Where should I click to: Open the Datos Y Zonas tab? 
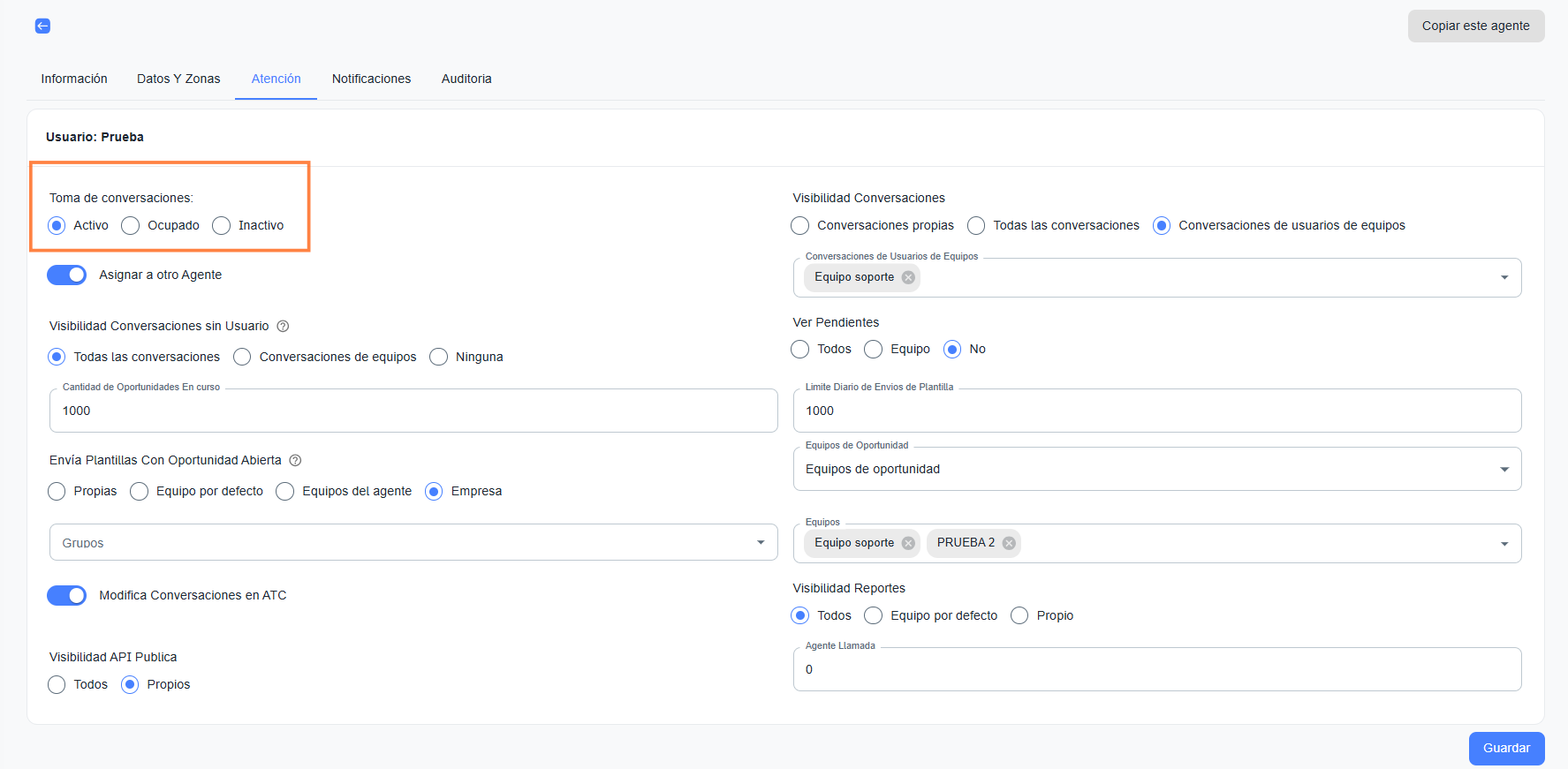click(x=178, y=79)
